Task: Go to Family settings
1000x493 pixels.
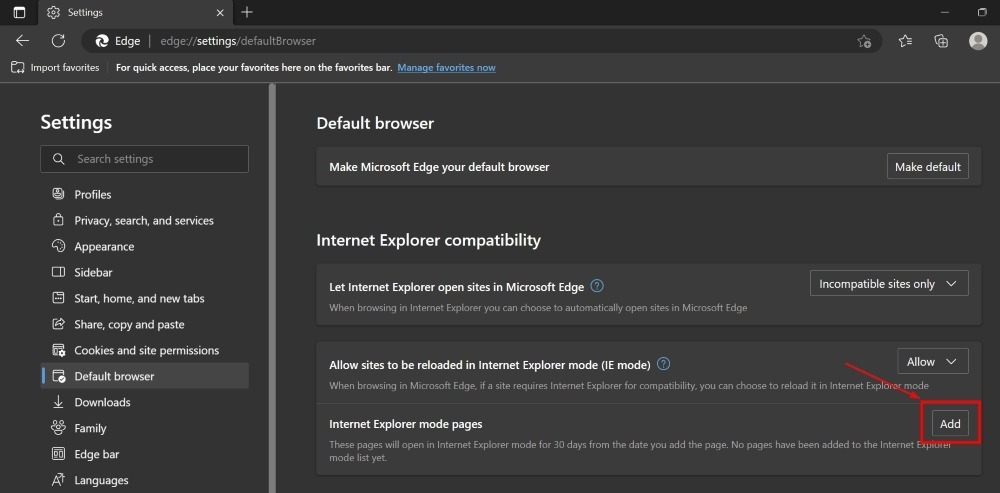Action: pyautogui.click(x=145, y=428)
